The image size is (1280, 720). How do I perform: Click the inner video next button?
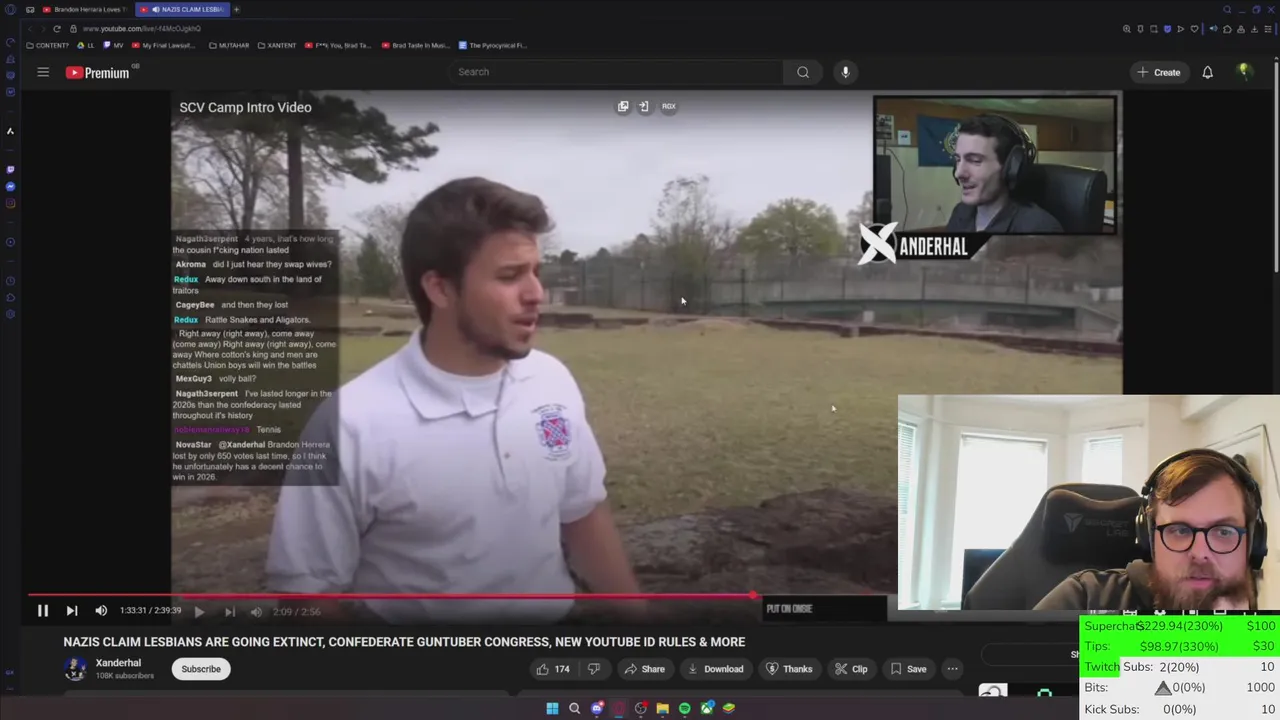point(230,611)
